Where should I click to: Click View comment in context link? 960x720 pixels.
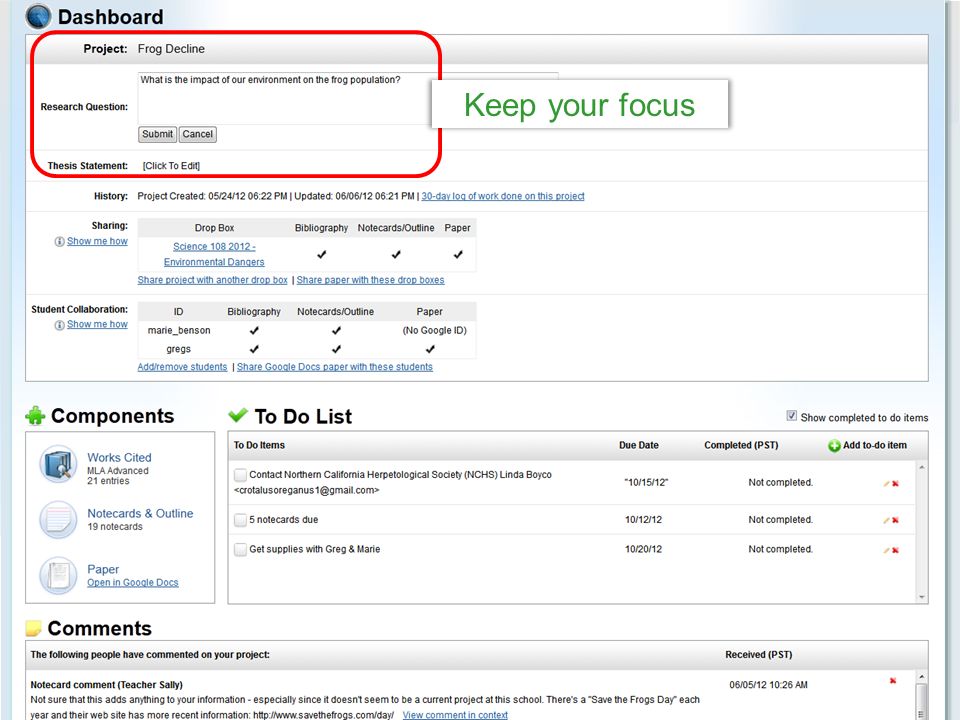[455, 714]
